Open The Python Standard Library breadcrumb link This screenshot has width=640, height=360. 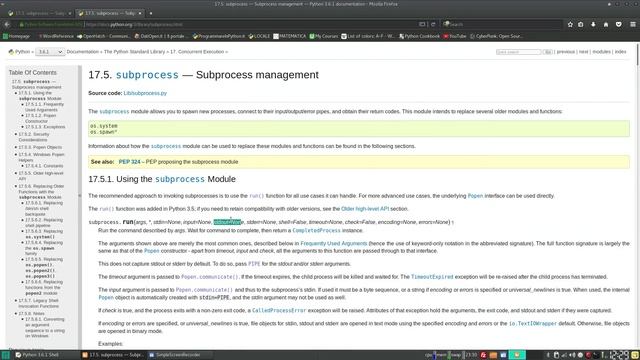(x=134, y=52)
